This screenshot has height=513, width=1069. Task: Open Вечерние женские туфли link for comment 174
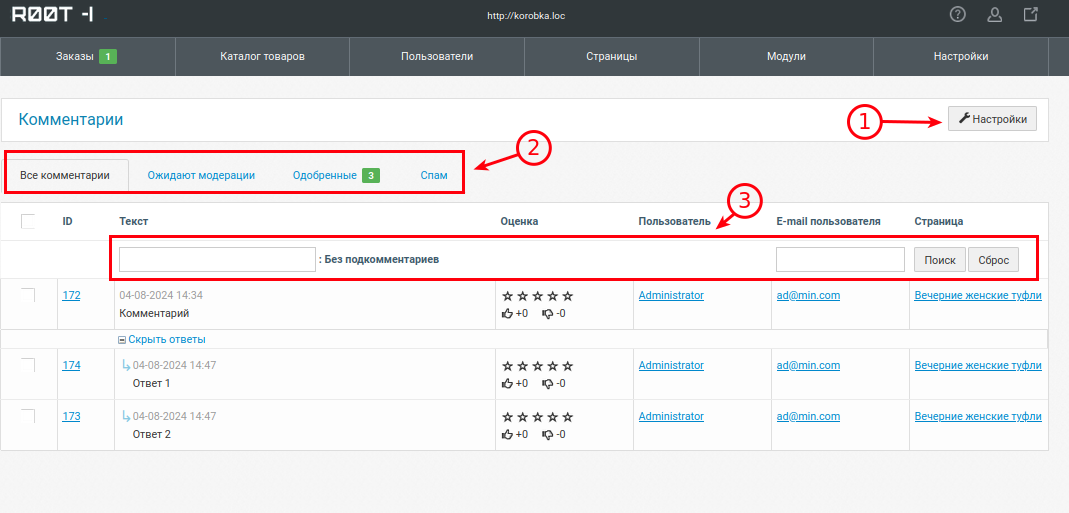coord(978,365)
